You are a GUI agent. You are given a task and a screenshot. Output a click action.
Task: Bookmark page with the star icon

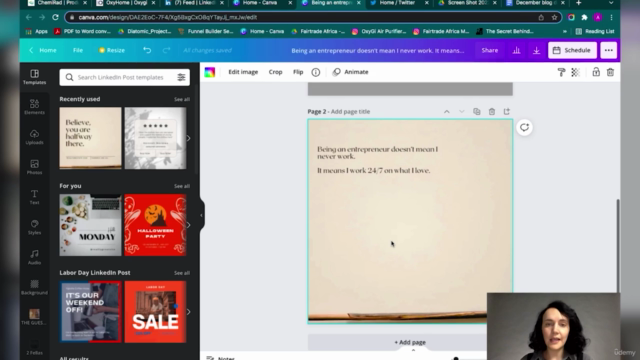(554, 17)
